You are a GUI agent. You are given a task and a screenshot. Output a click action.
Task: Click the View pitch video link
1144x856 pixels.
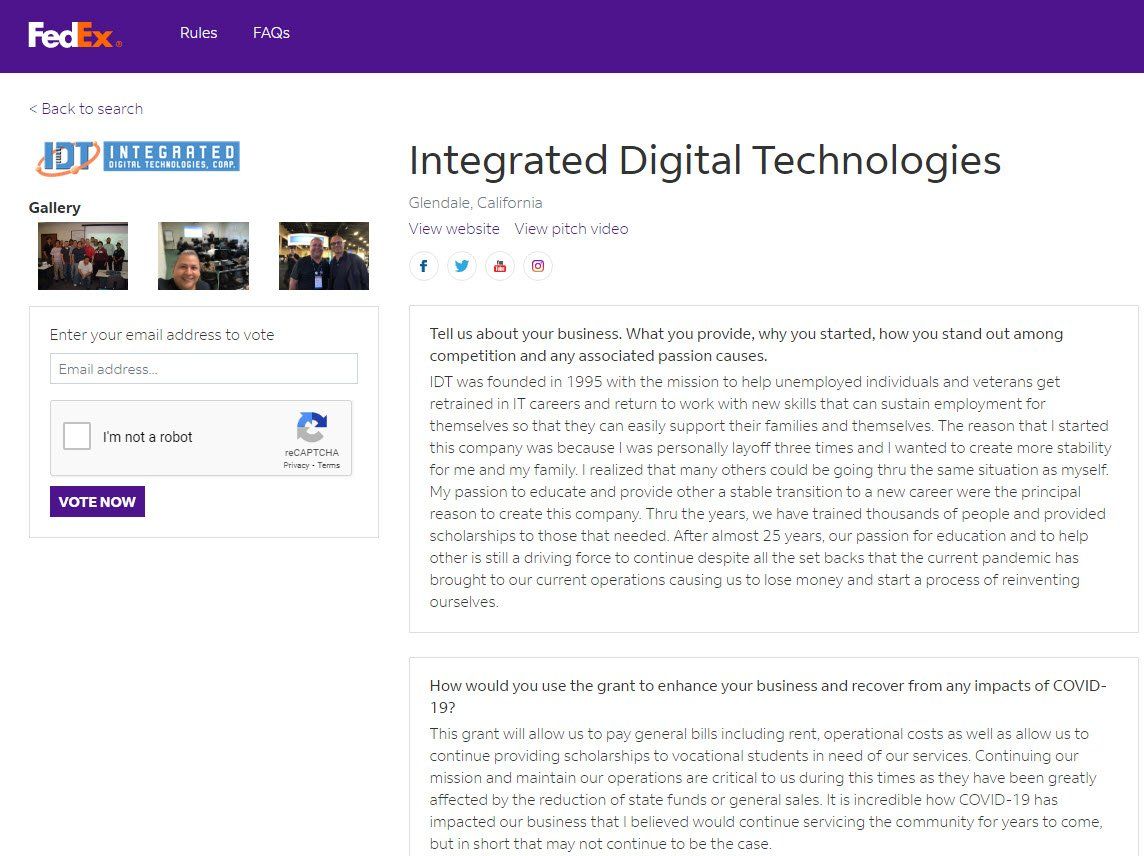click(571, 229)
